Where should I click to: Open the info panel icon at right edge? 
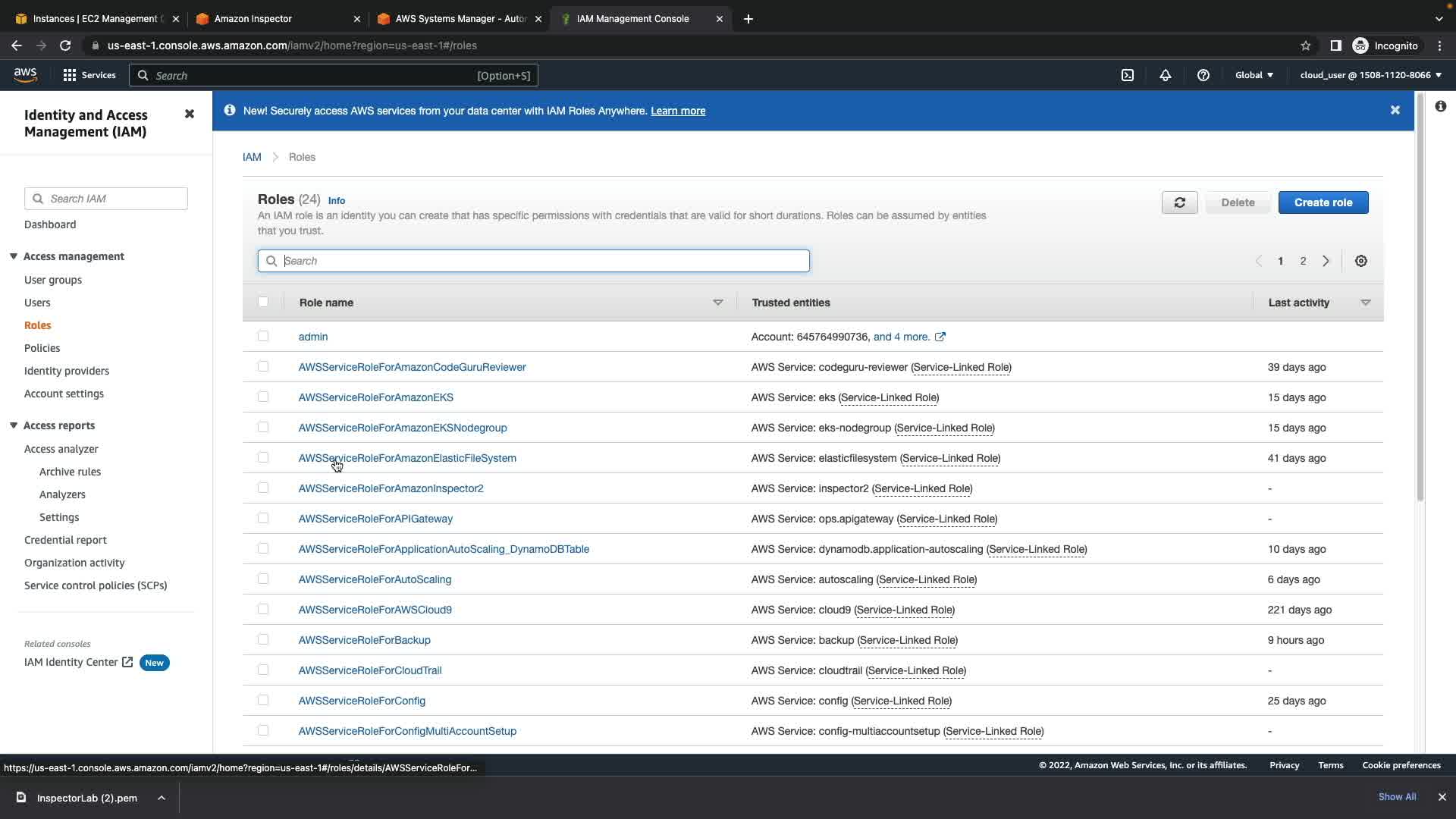(x=1440, y=106)
